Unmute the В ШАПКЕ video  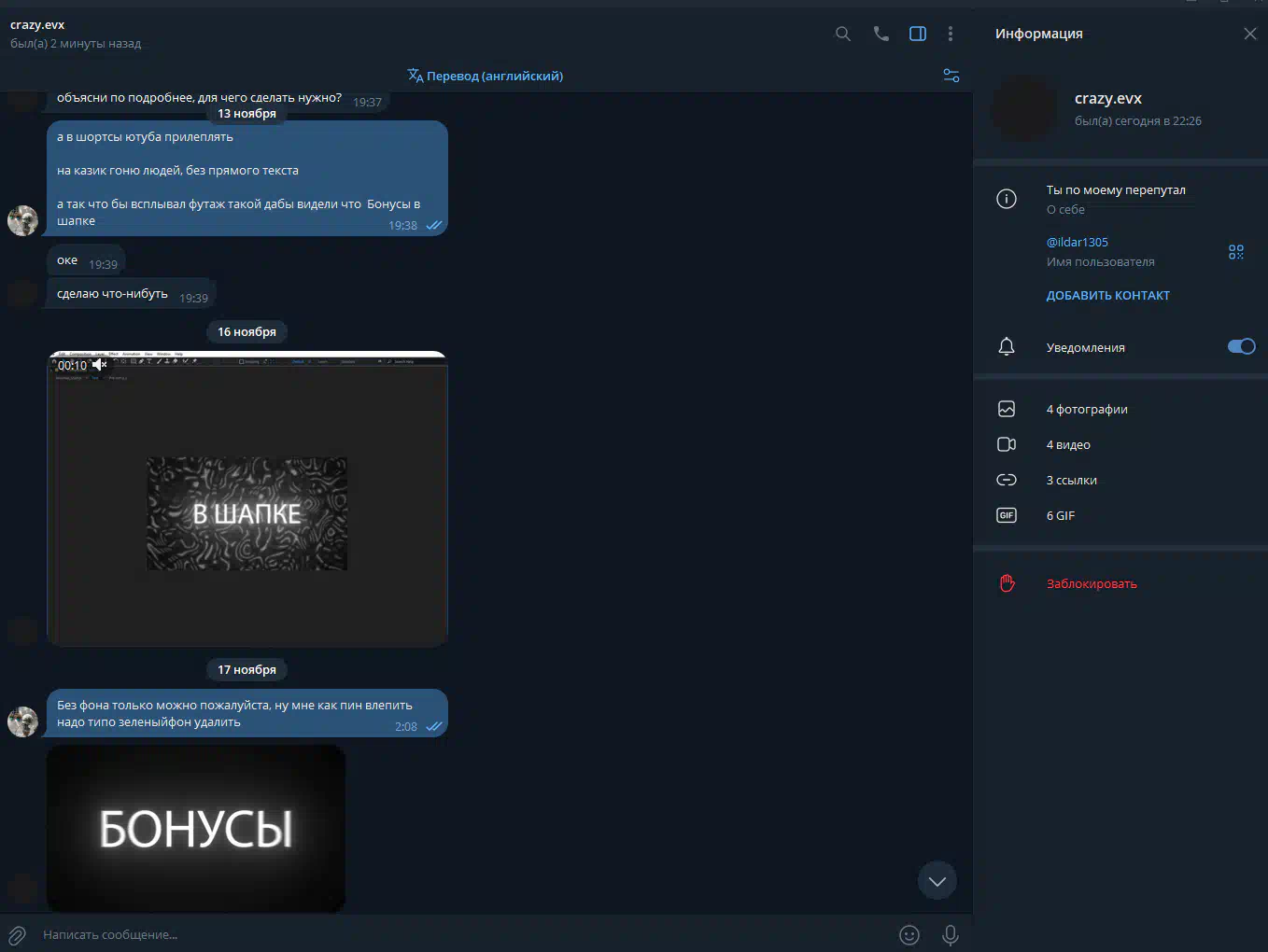click(x=100, y=365)
